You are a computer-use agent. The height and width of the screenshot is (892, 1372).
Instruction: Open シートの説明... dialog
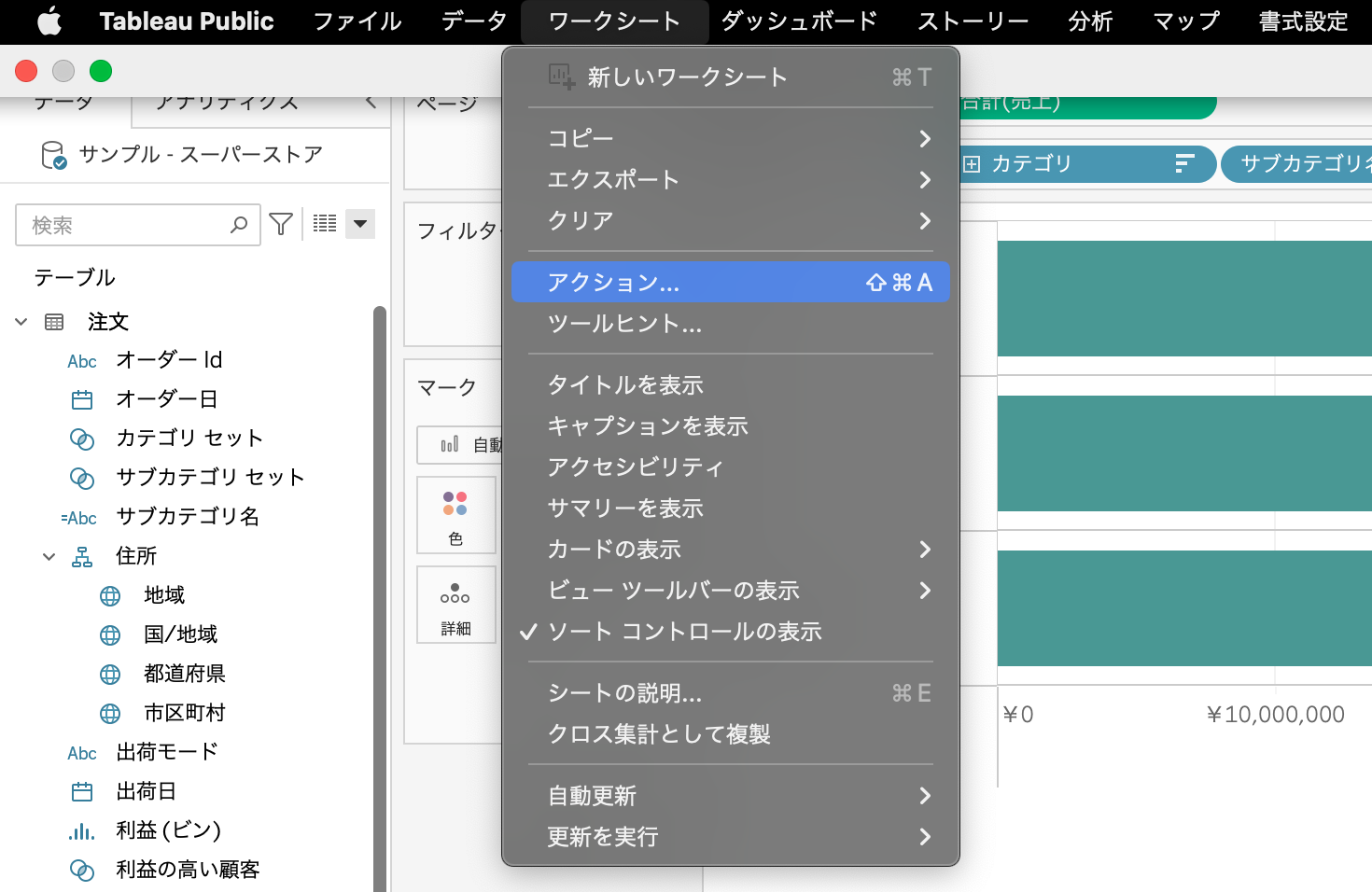coord(731,692)
